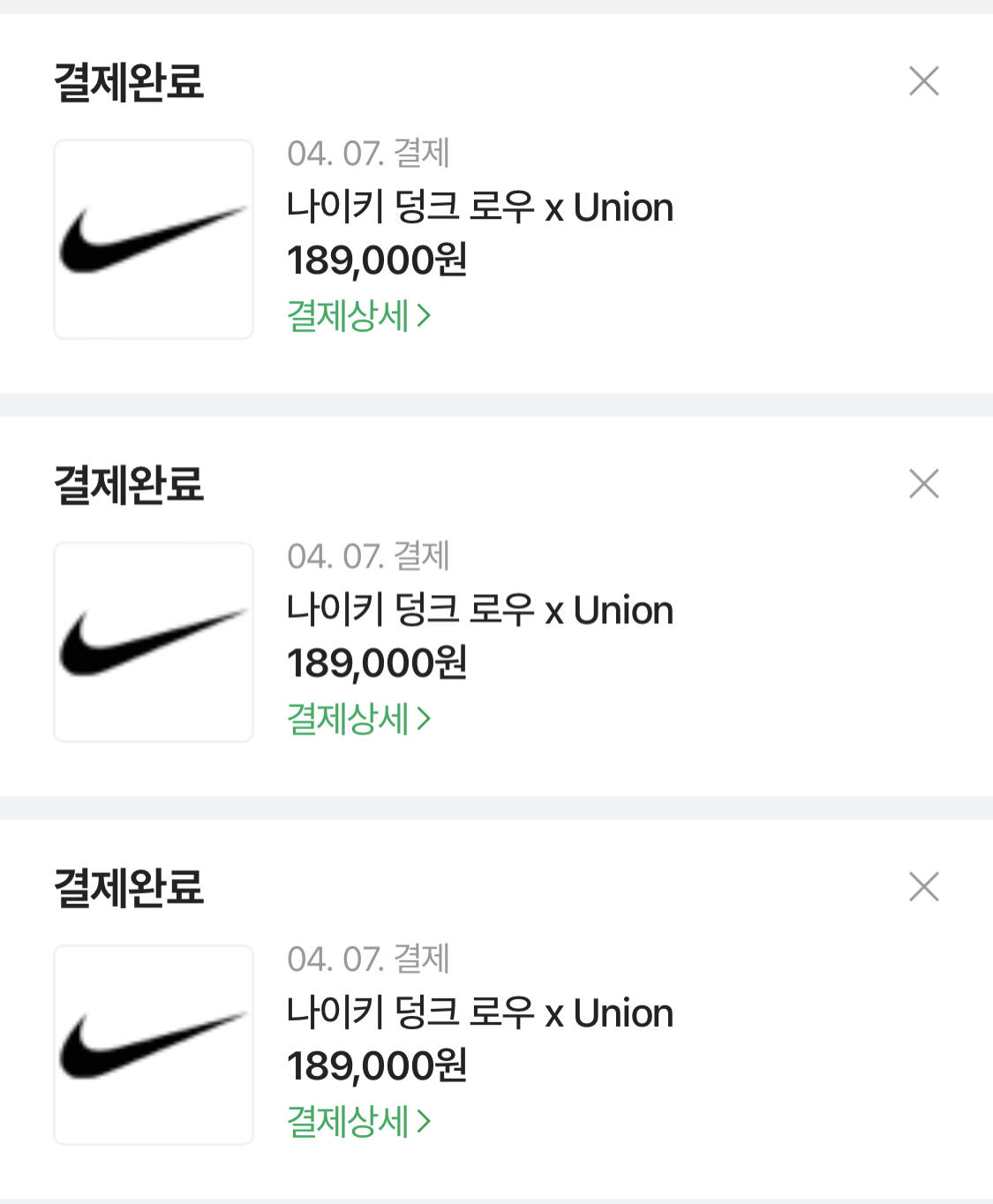Open 결제상세 link in the second order
Image resolution: width=993 pixels, height=1204 pixels.
tap(358, 719)
